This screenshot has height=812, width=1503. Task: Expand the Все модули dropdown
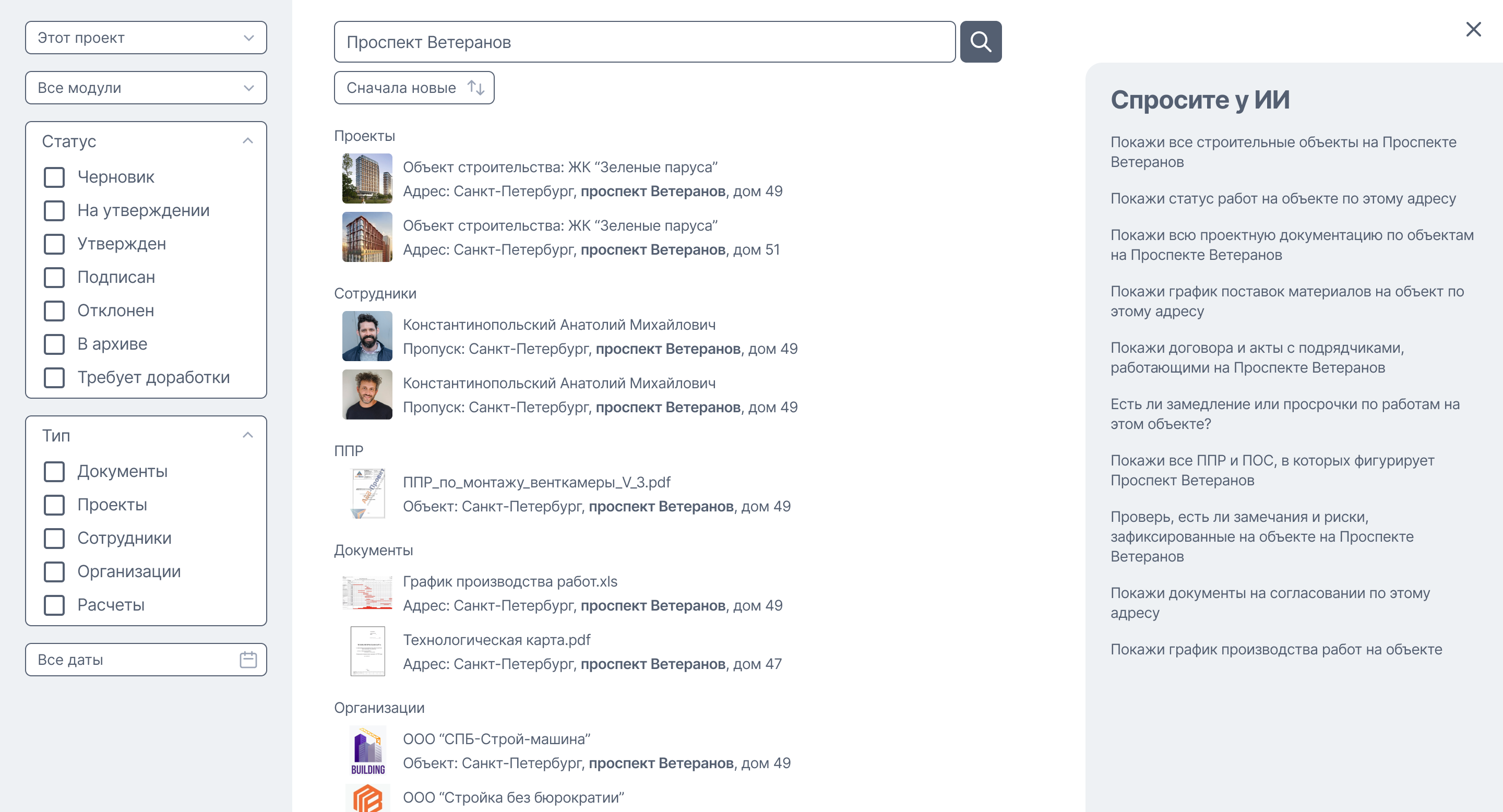[x=146, y=88]
